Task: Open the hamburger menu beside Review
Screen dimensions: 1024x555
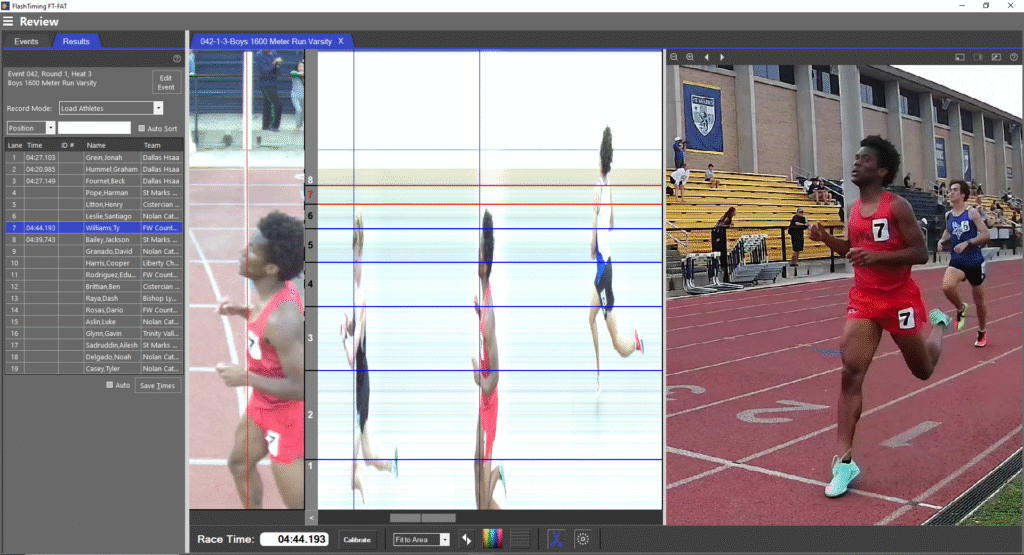Action: (8, 21)
